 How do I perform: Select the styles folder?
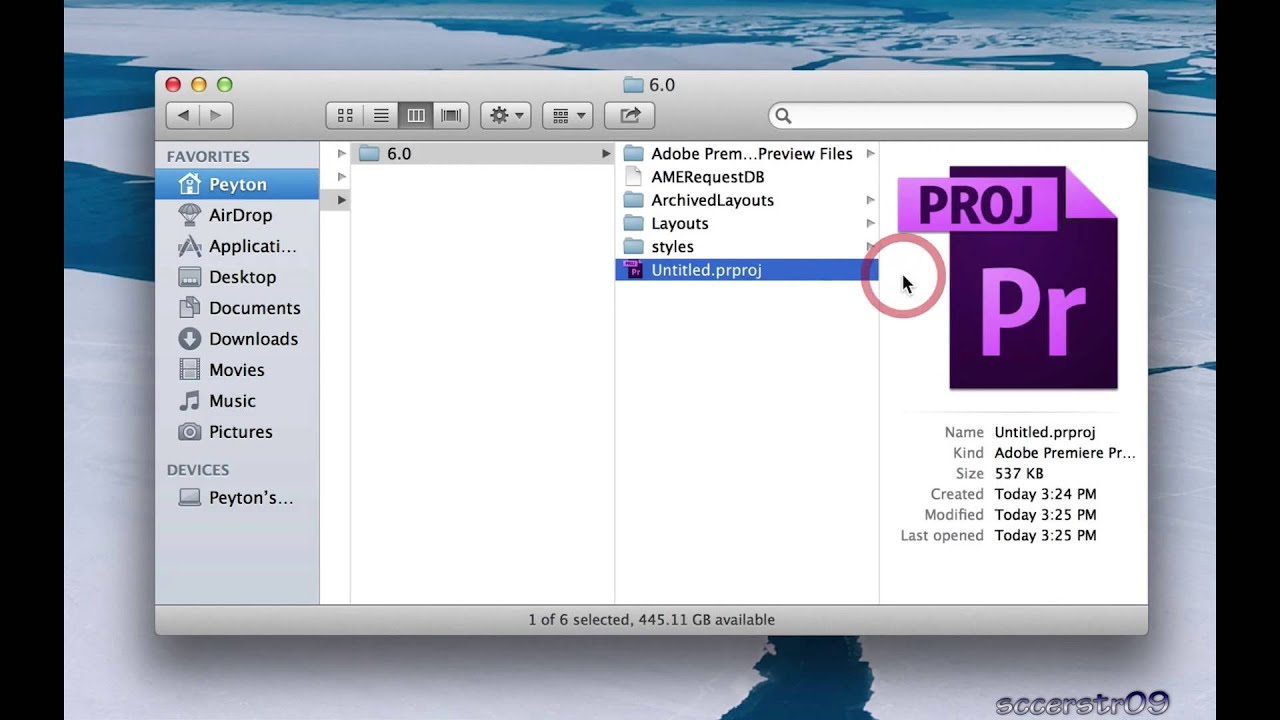(747, 246)
